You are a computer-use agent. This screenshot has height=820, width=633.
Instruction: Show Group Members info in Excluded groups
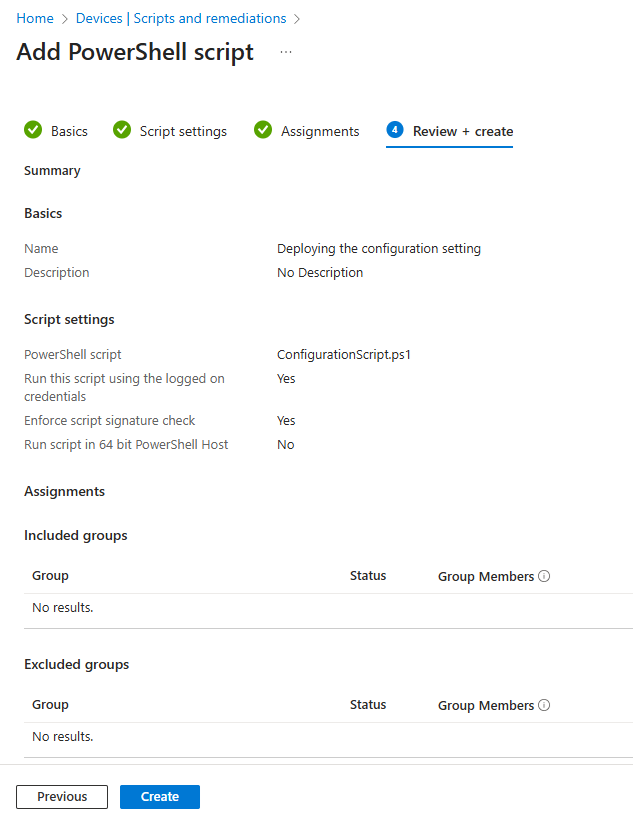click(x=544, y=705)
